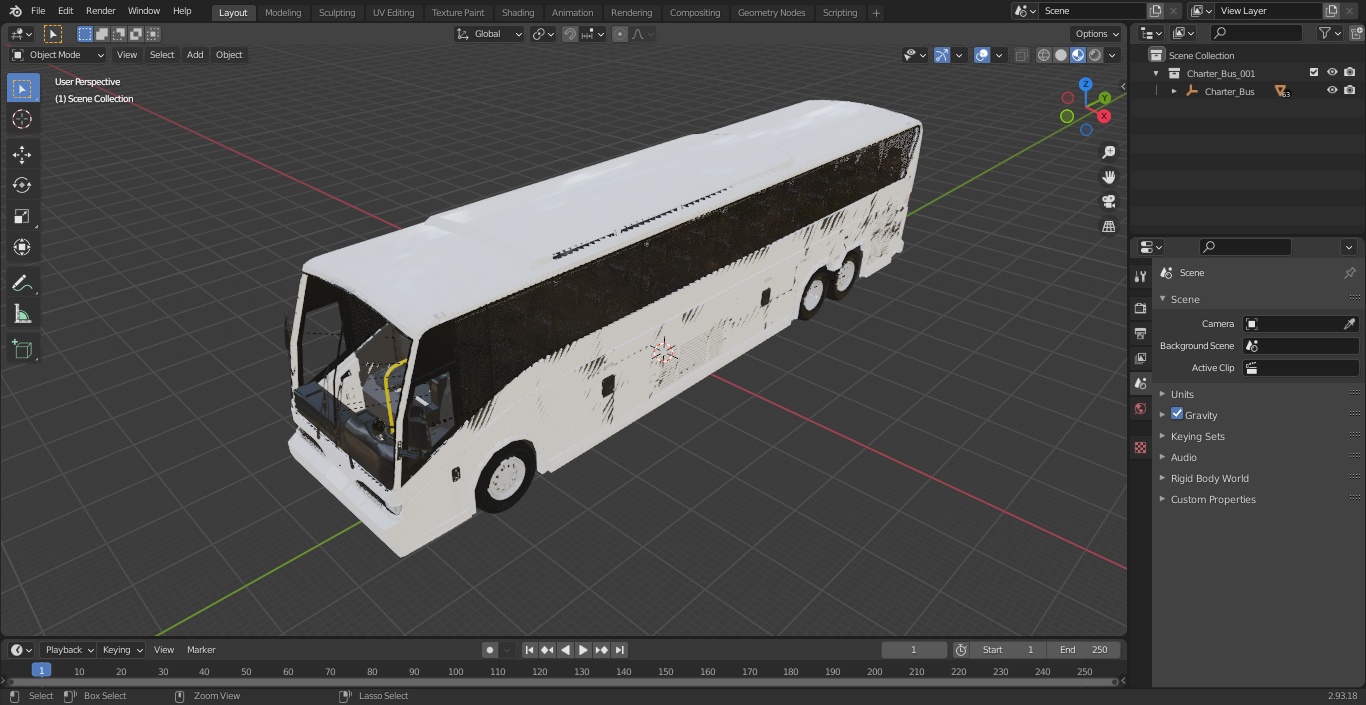Open the Playback dropdown
This screenshot has height=705, width=1366.
tap(69, 650)
